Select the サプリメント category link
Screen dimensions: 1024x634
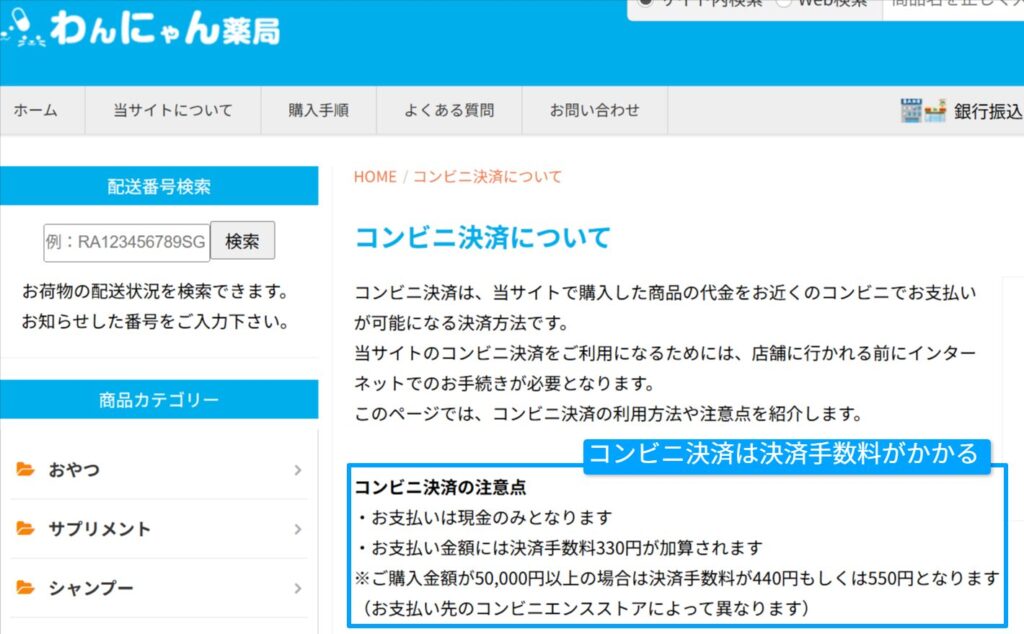pos(99,529)
